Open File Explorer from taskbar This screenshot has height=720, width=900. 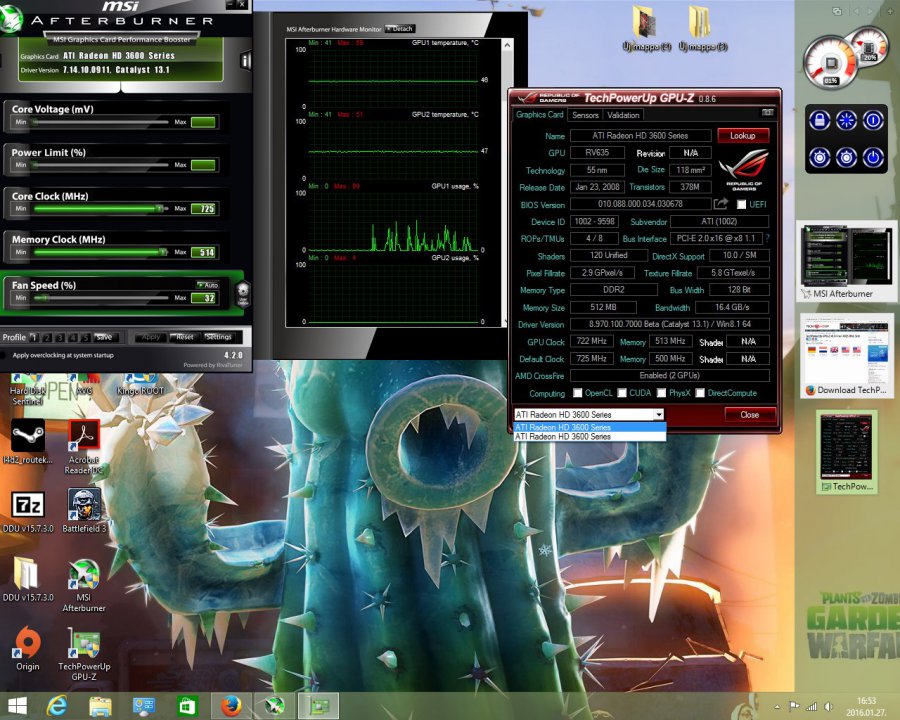(x=100, y=706)
